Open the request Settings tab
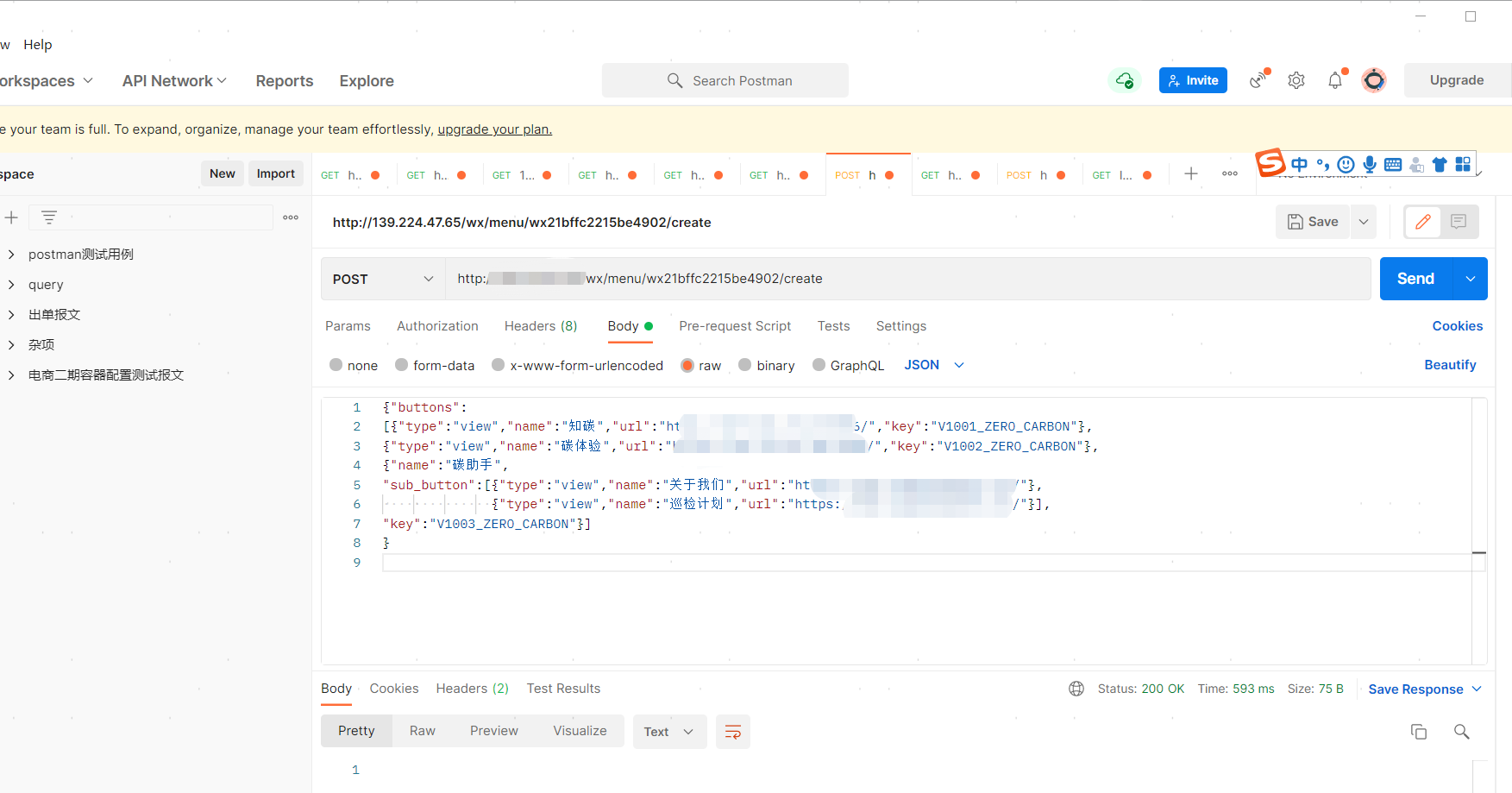1512x793 pixels. [901, 326]
